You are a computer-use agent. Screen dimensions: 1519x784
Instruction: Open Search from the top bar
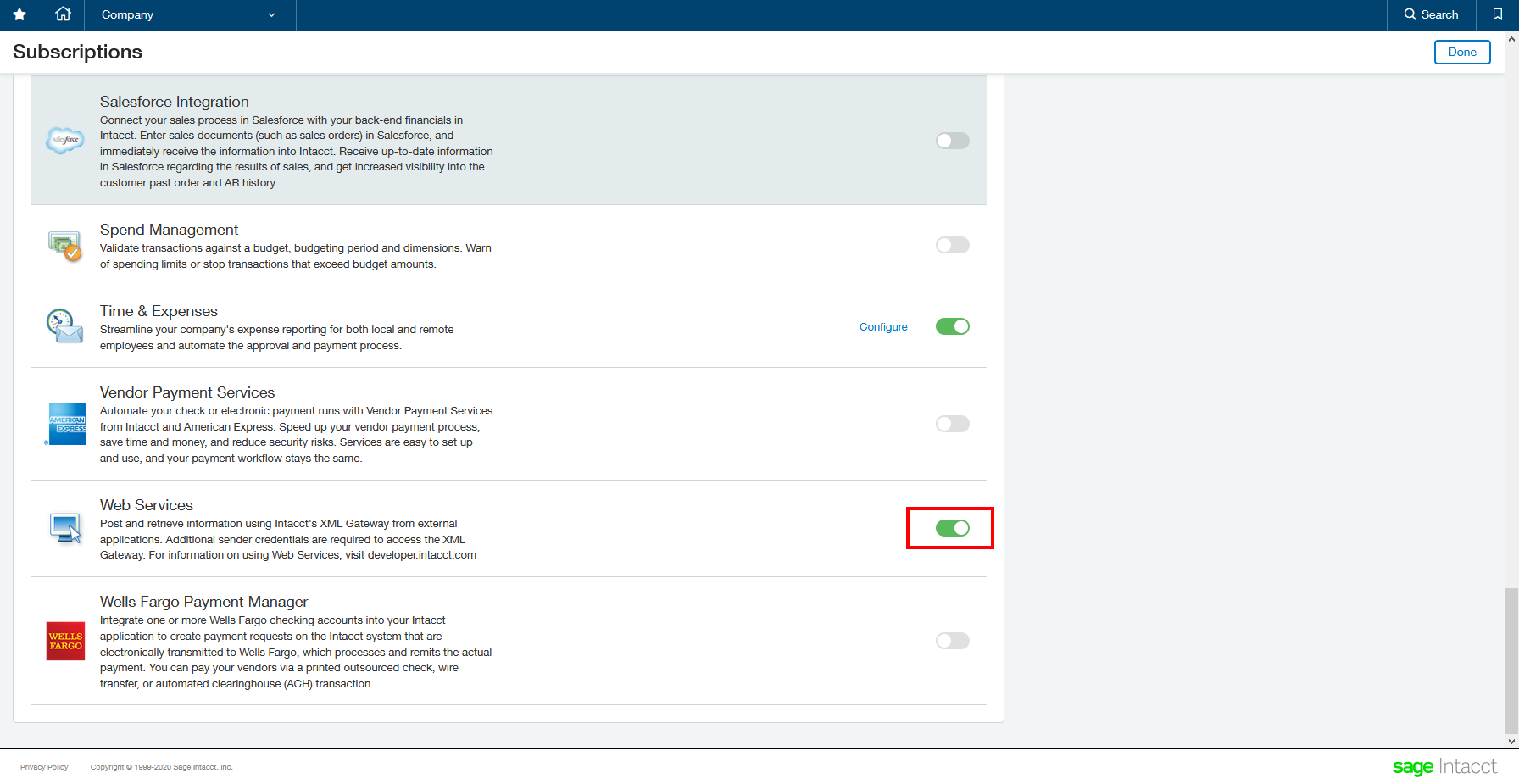1431,14
